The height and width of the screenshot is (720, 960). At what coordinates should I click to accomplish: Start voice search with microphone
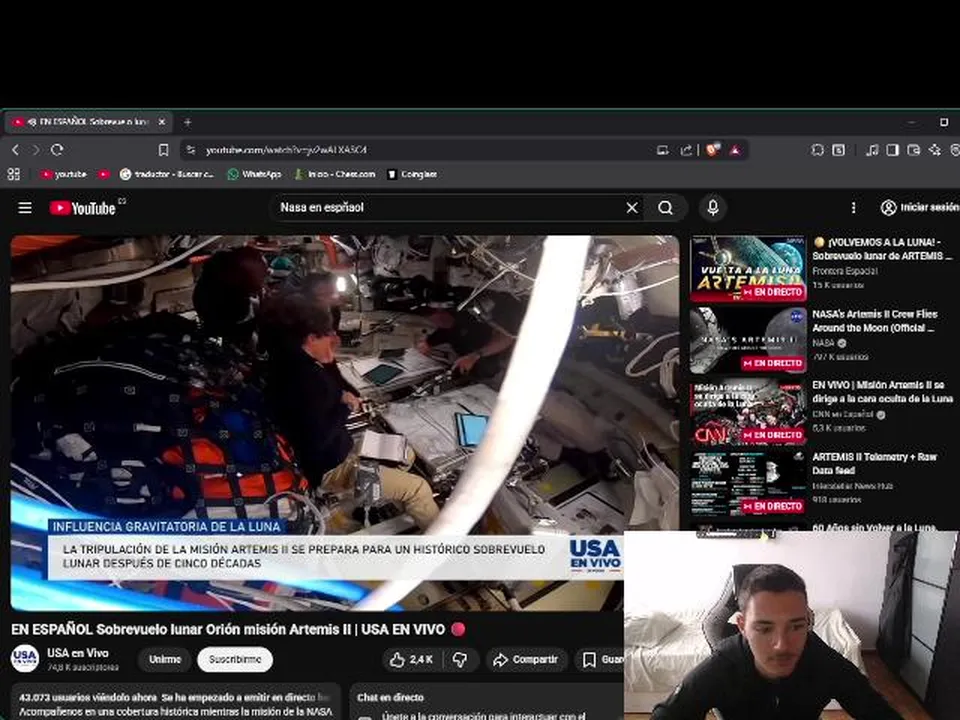click(713, 208)
